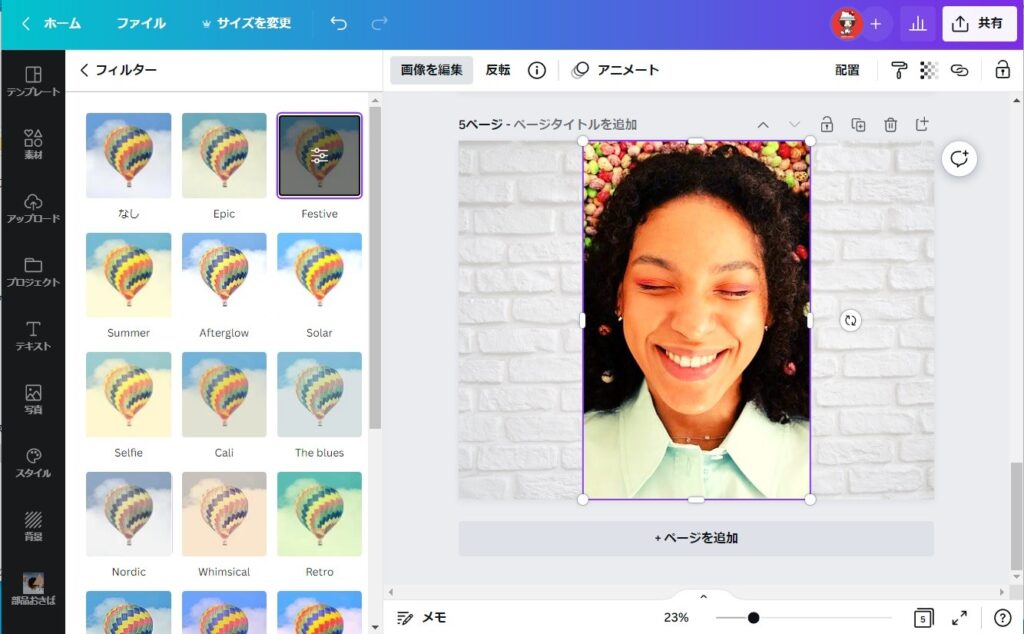Click the filter panel vertical scrollbar

pyautogui.click(x=375, y=268)
